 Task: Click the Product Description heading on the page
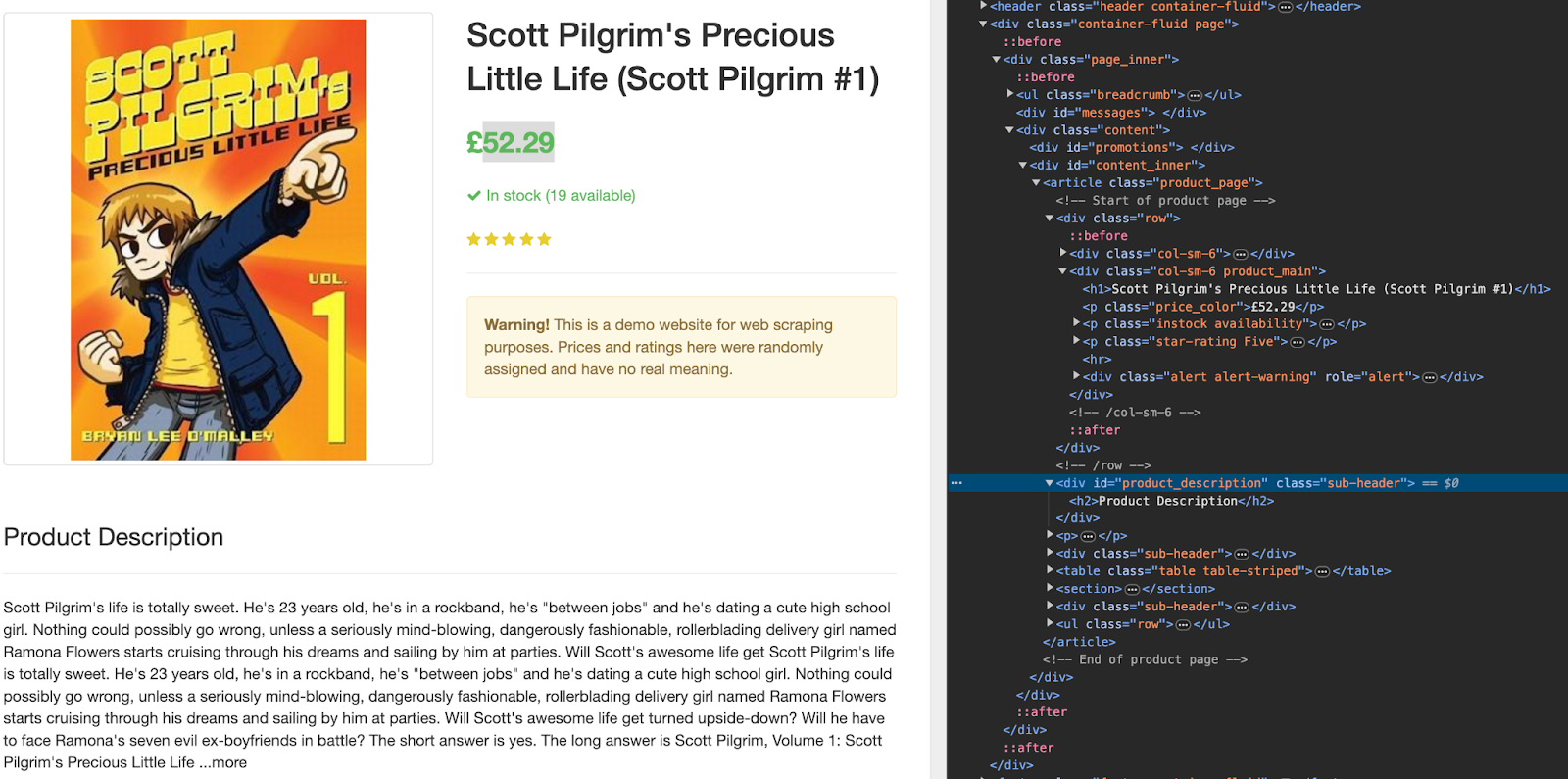click(114, 537)
